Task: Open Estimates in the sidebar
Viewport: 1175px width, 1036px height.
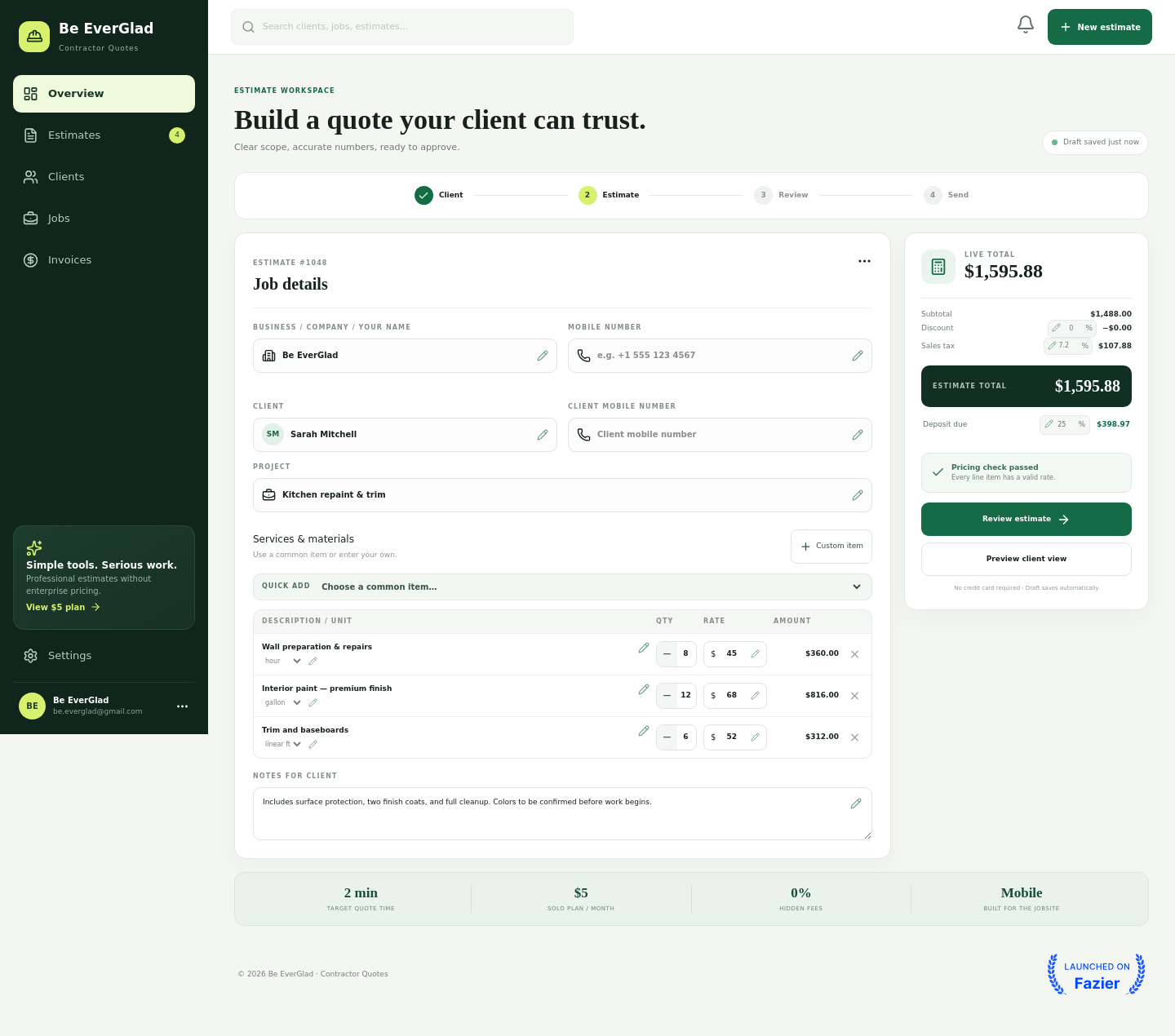Action: coord(104,135)
